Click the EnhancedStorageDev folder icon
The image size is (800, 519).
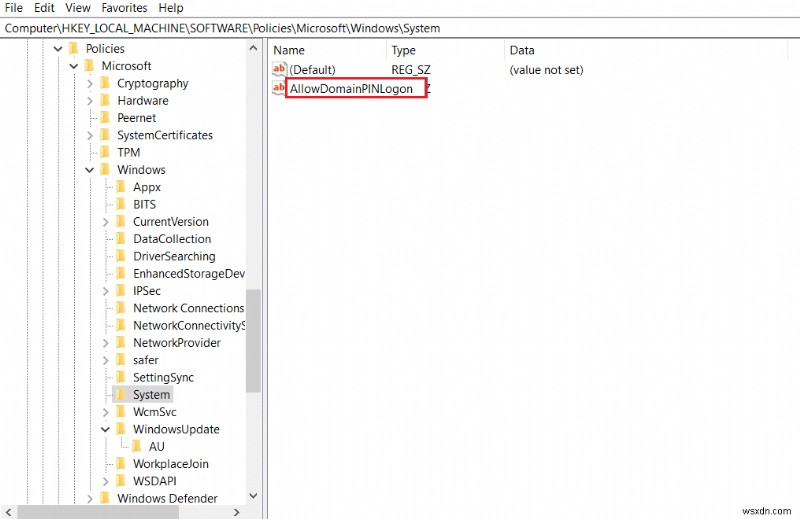(x=121, y=274)
